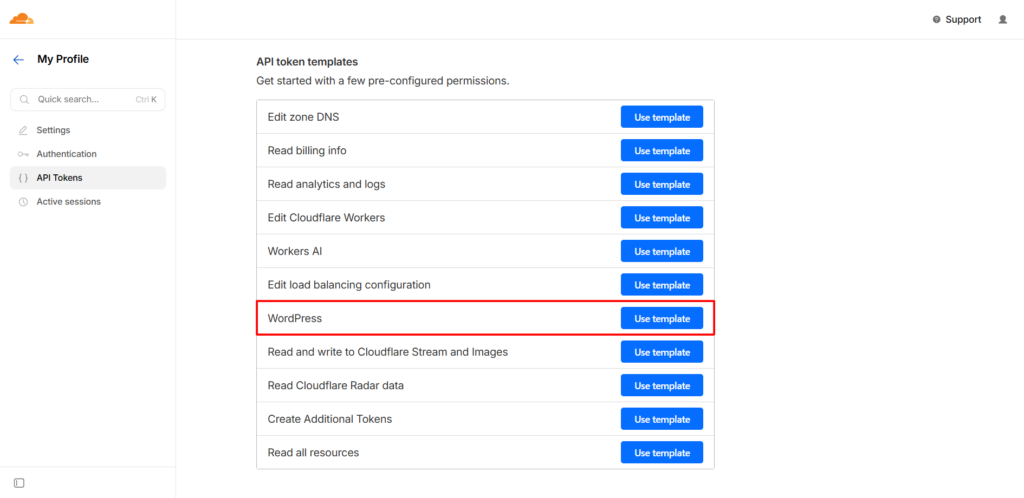Use template for Read billing info
This screenshot has width=1024, height=498.
[x=662, y=151]
